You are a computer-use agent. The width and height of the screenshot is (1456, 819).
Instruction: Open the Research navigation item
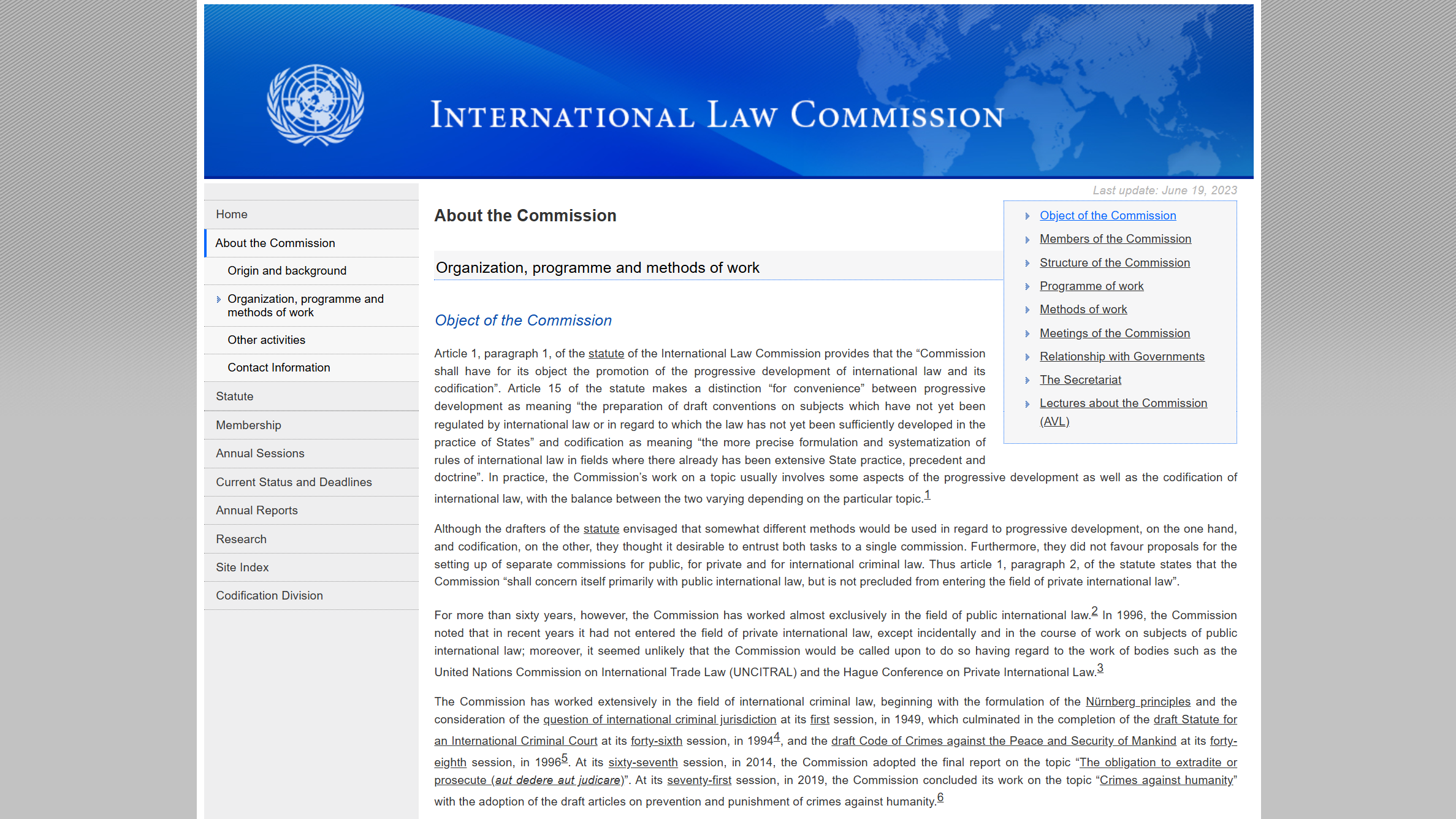click(x=241, y=539)
